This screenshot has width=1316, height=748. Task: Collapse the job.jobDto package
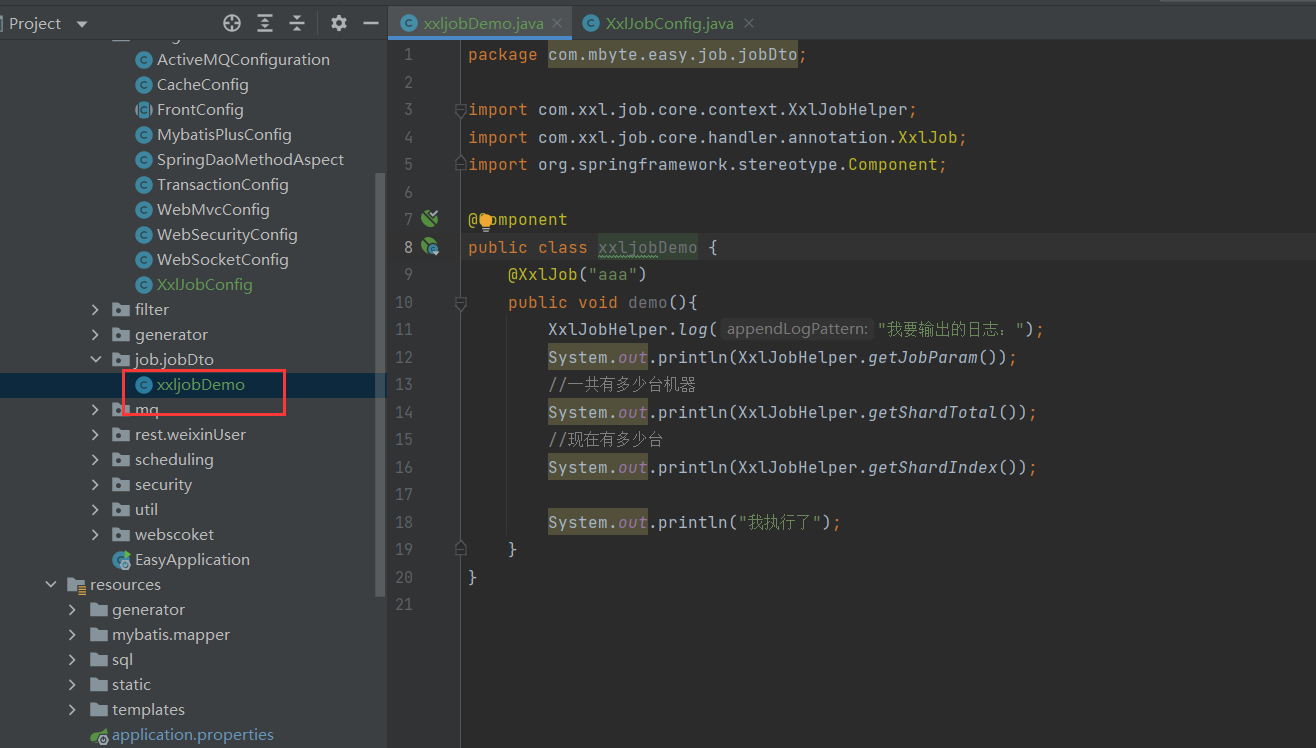click(x=95, y=360)
